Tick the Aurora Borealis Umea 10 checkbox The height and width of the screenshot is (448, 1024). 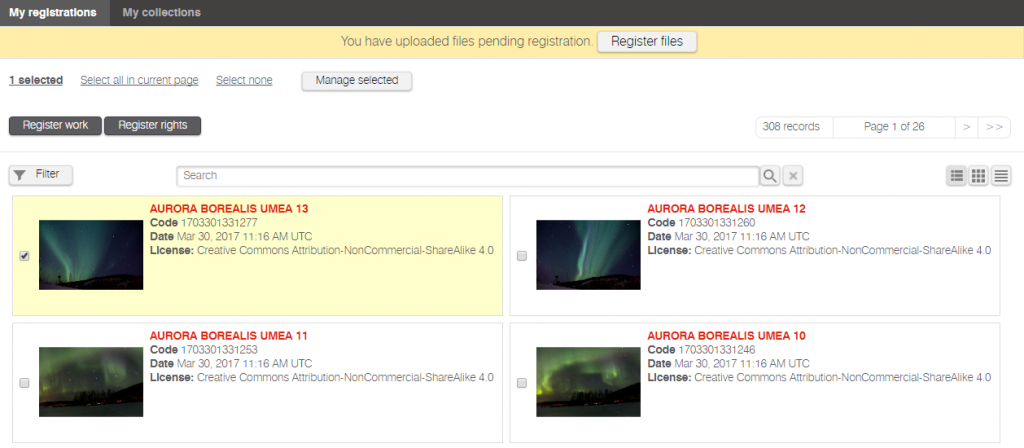click(521, 383)
